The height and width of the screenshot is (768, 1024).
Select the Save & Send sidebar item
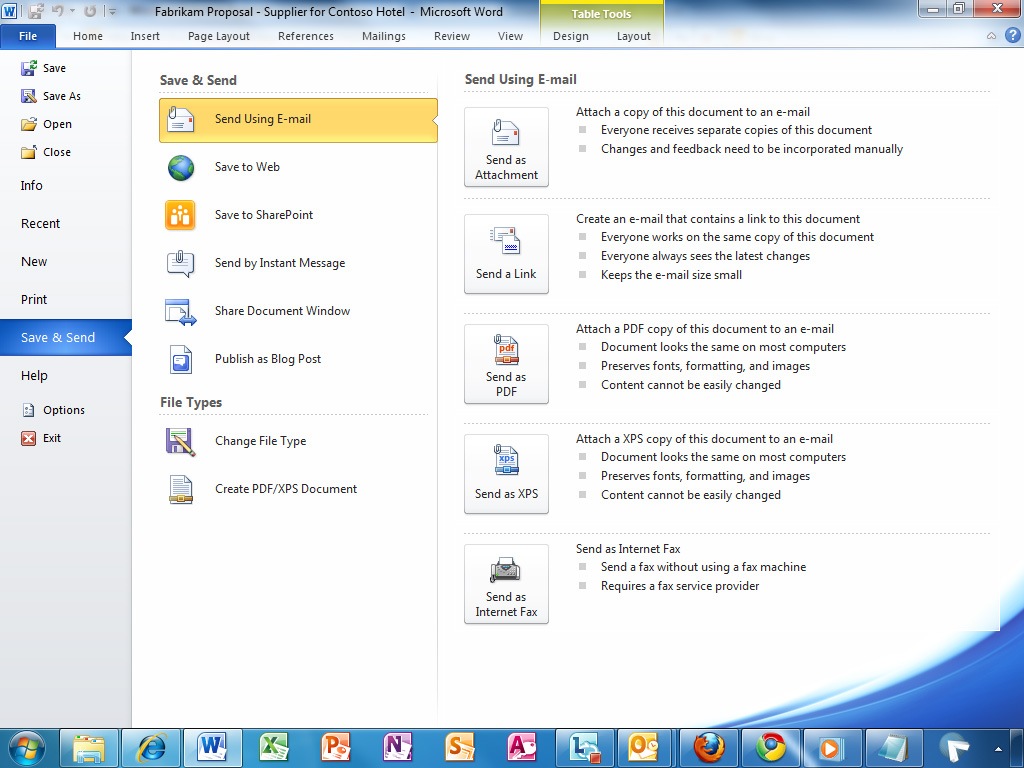coord(65,338)
